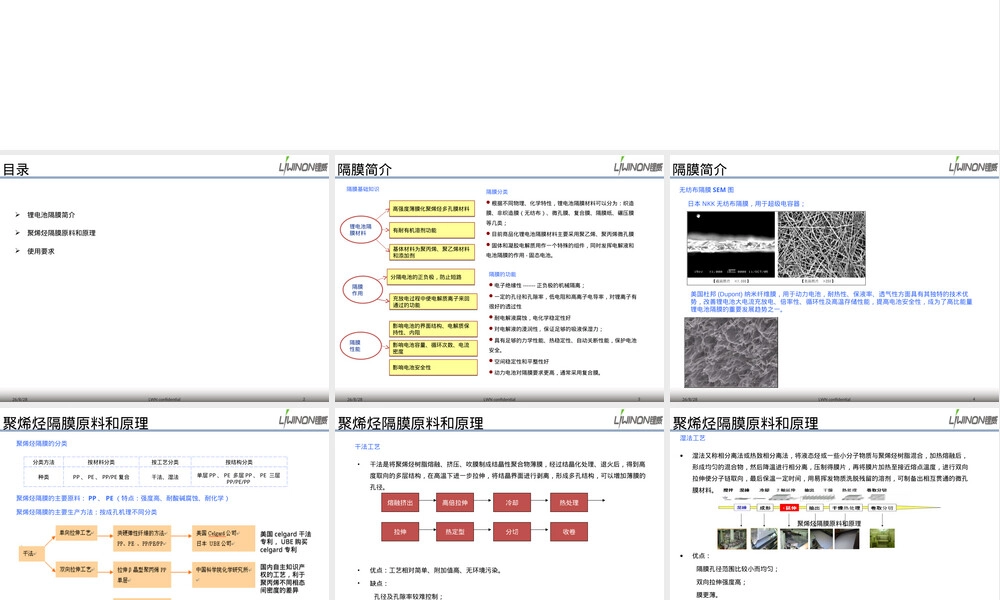Select the orange box 美国 Celgard 公司
The width and height of the screenshot is (1000, 600).
(223, 538)
